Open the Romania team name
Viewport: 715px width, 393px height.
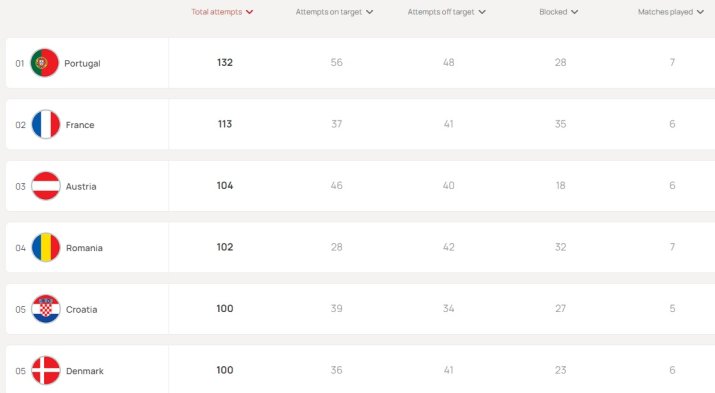(84, 248)
